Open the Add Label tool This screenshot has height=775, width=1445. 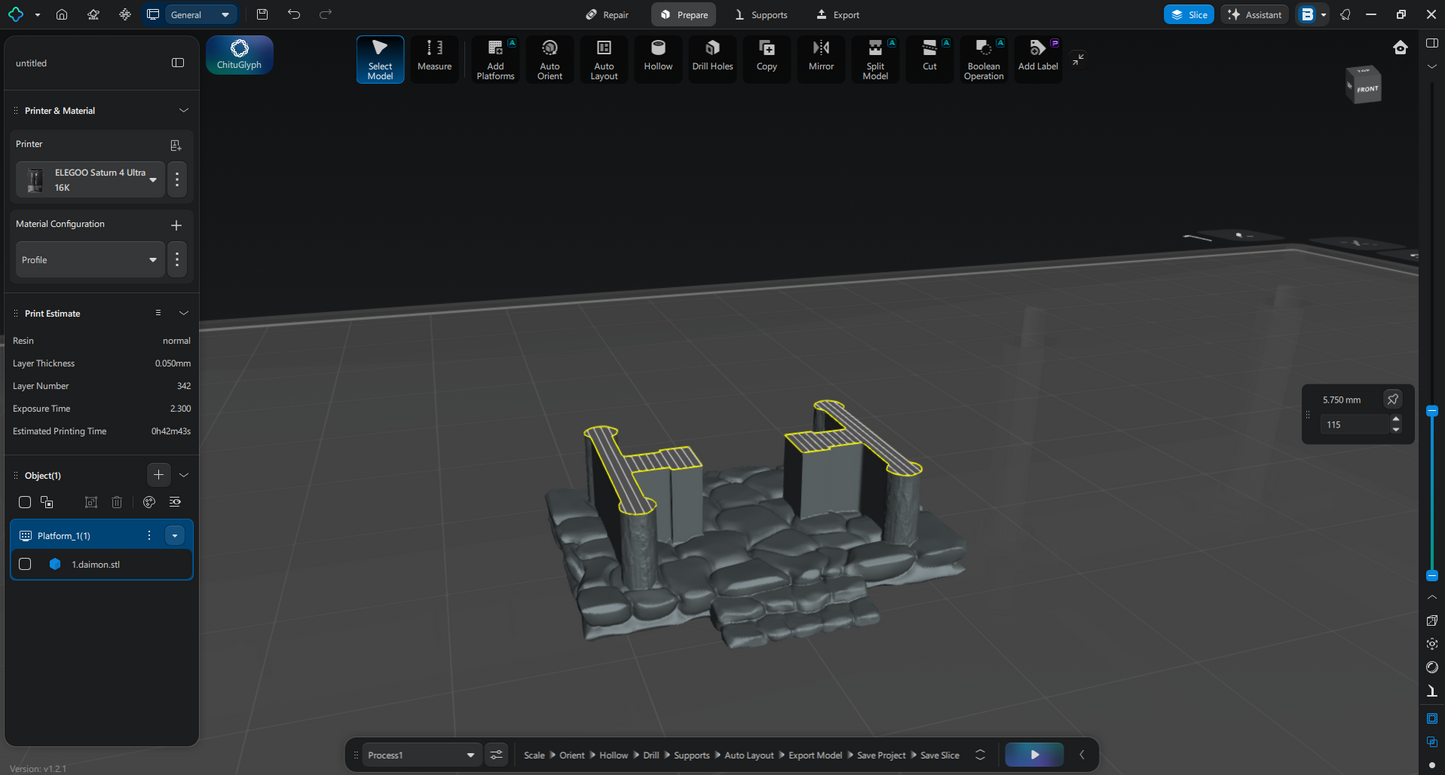[x=1038, y=60]
